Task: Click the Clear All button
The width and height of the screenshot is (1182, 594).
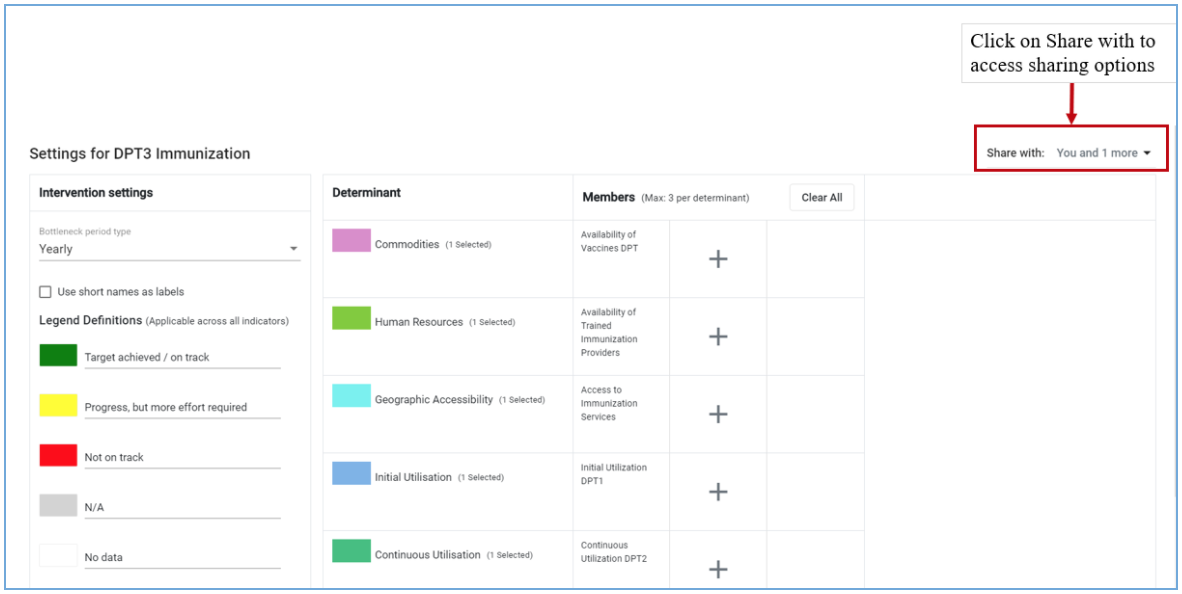Action: 822,197
